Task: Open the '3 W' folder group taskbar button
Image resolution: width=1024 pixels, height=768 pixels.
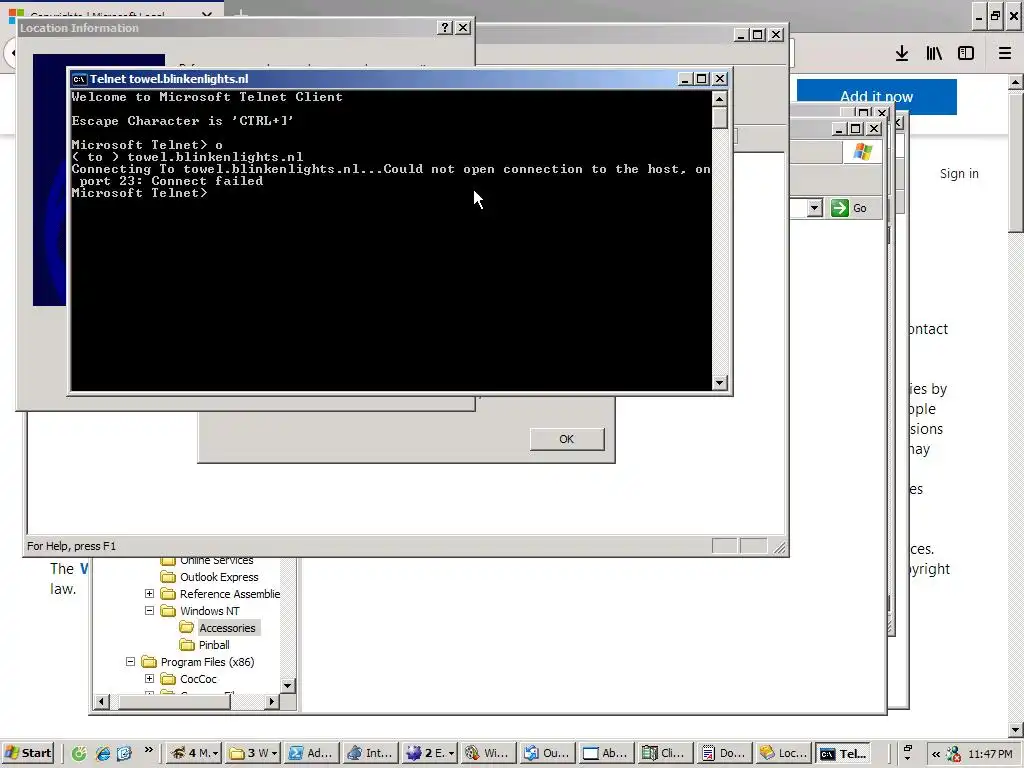Action: pos(253,753)
